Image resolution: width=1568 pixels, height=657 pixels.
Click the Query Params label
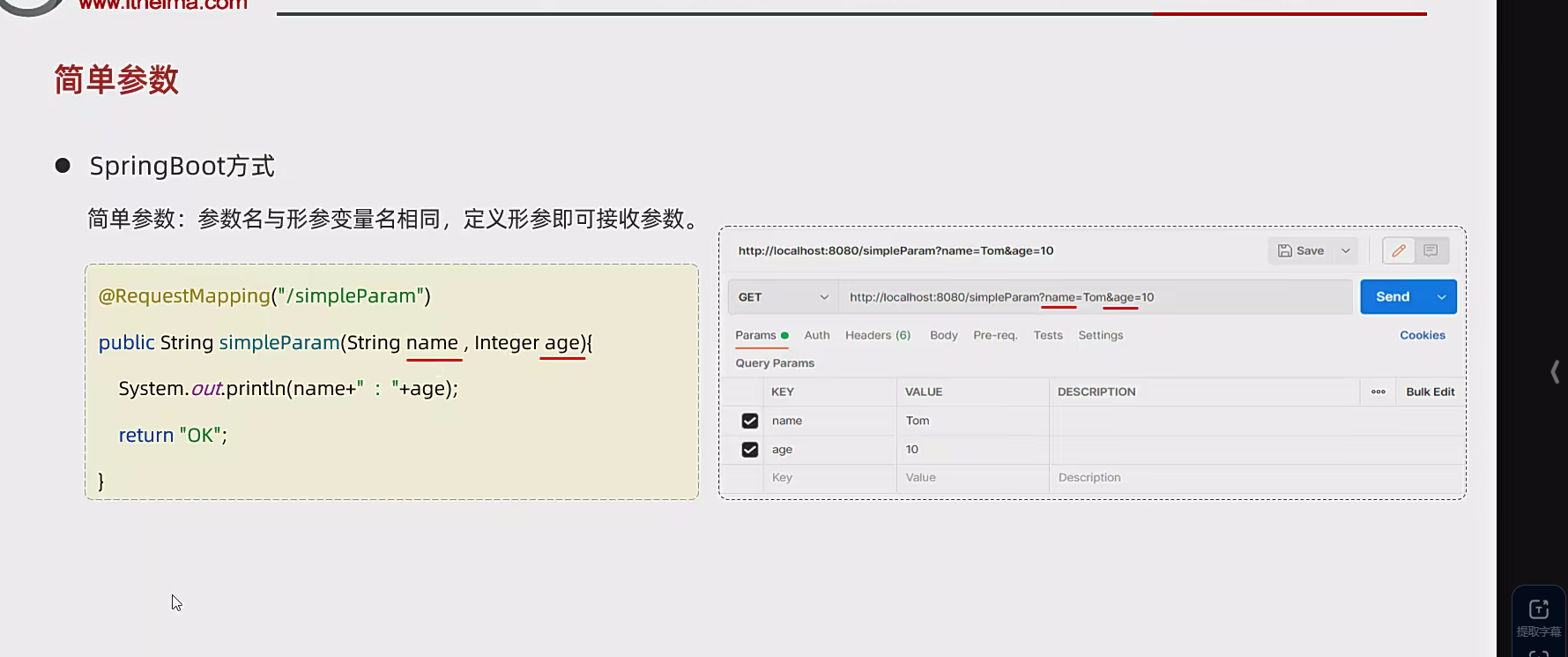point(775,363)
